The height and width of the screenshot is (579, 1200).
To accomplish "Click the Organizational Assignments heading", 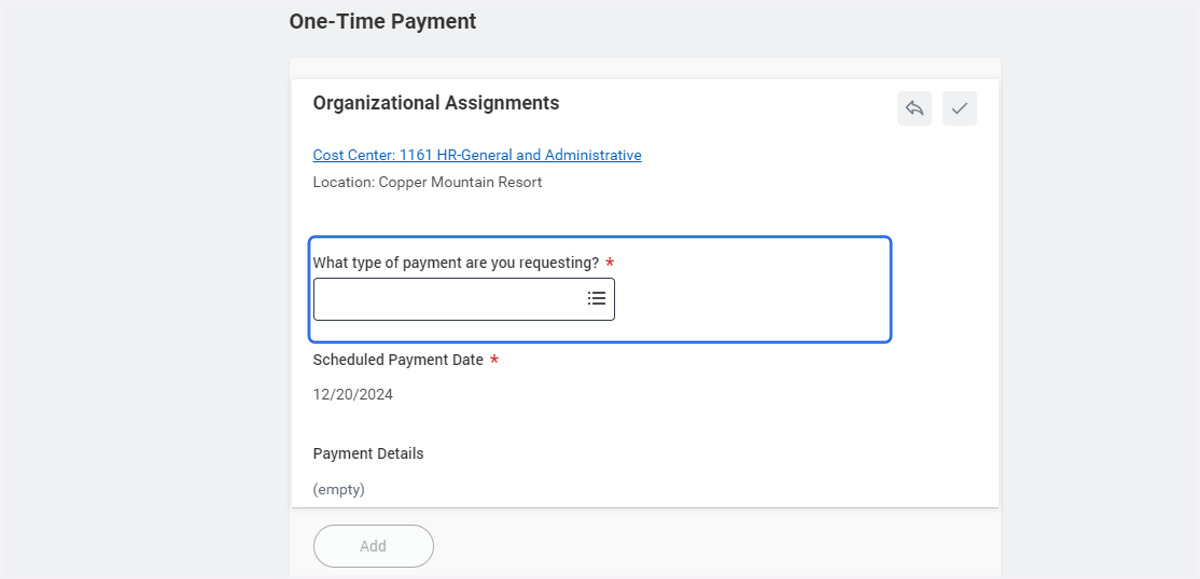I will (436, 103).
